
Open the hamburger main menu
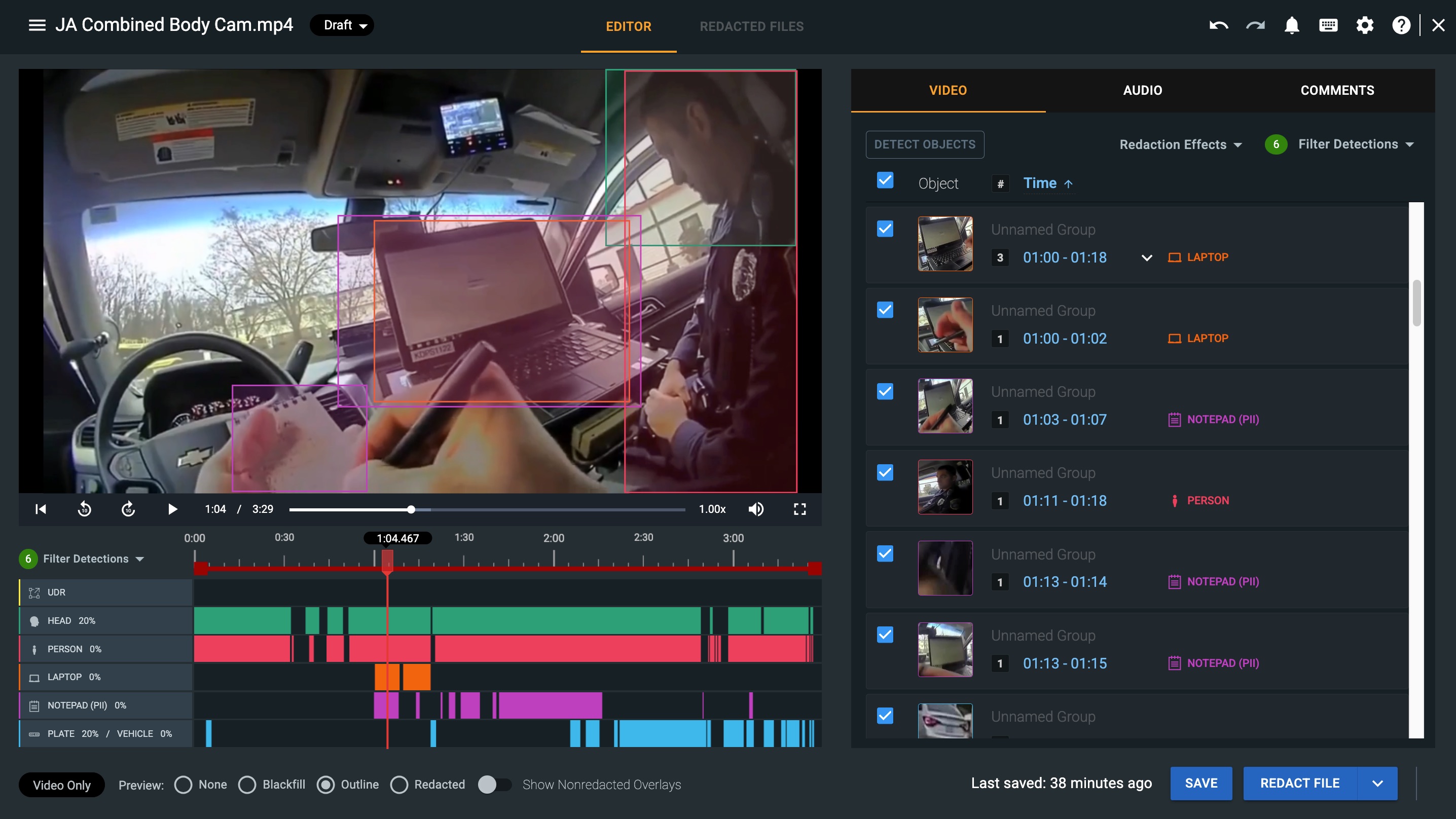click(x=38, y=25)
